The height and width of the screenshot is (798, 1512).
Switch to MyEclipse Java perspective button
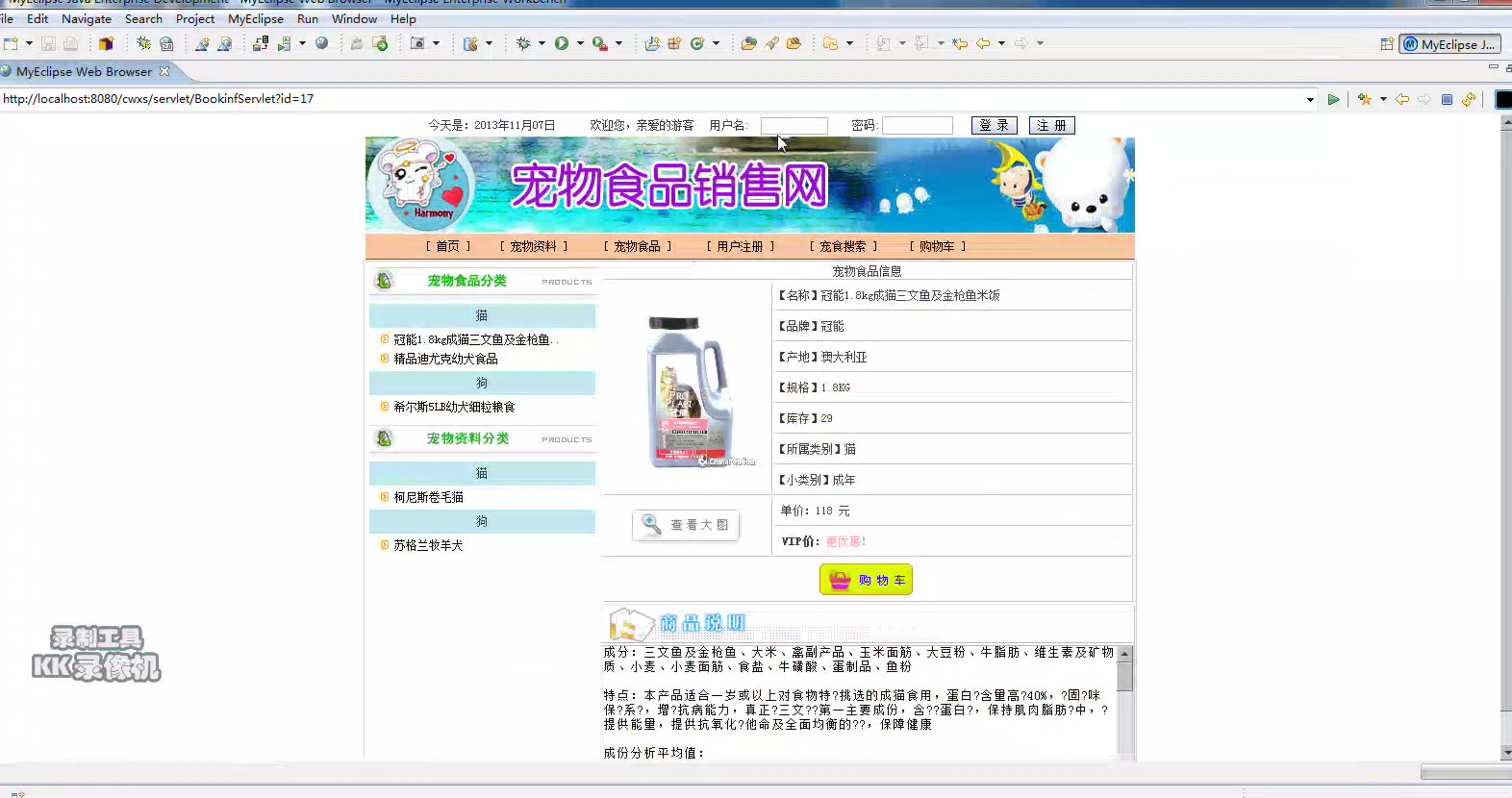pyautogui.click(x=1449, y=44)
